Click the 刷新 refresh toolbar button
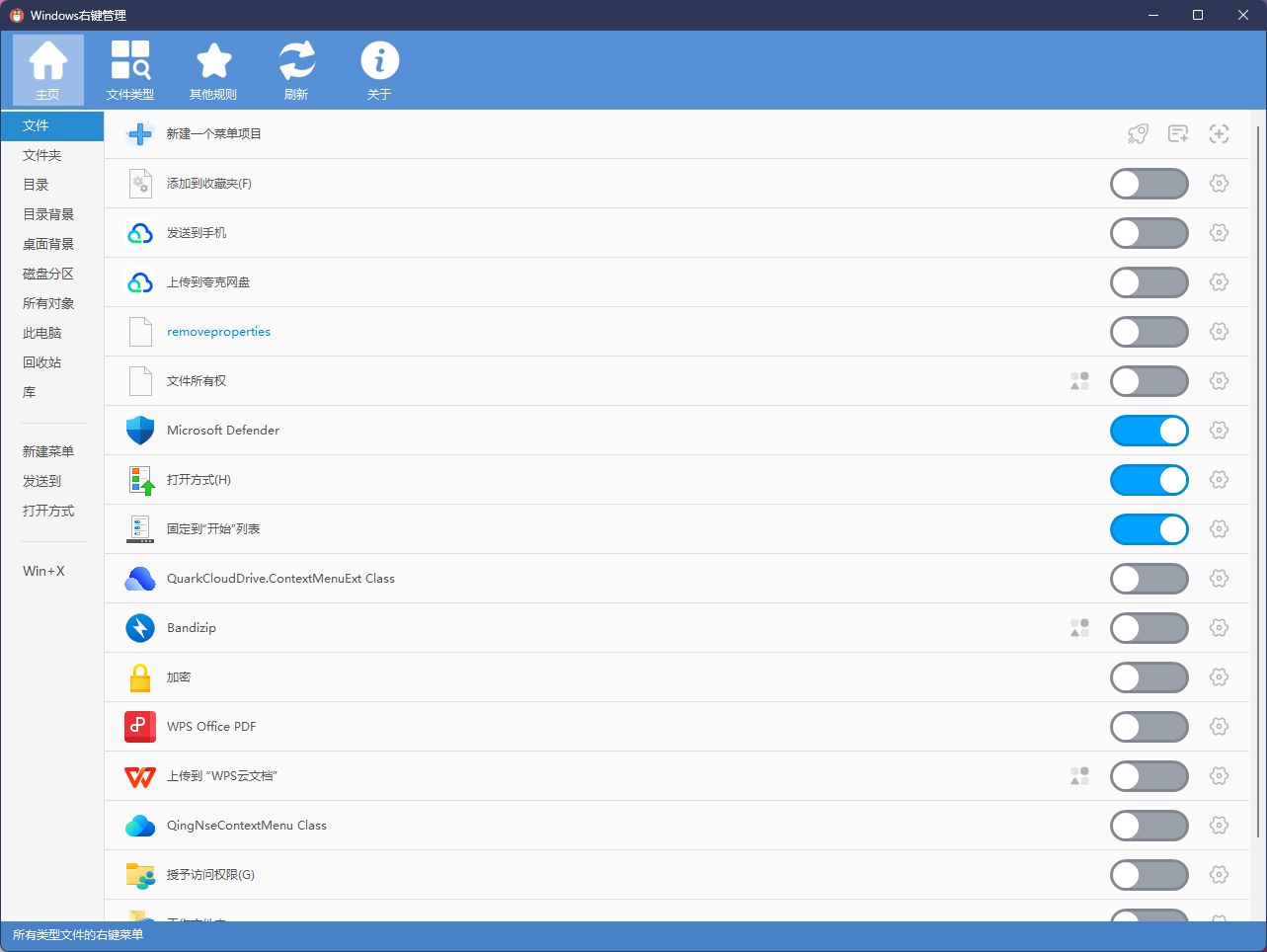The width and height of the screenshot is (1267, 952). coord(296,70)
